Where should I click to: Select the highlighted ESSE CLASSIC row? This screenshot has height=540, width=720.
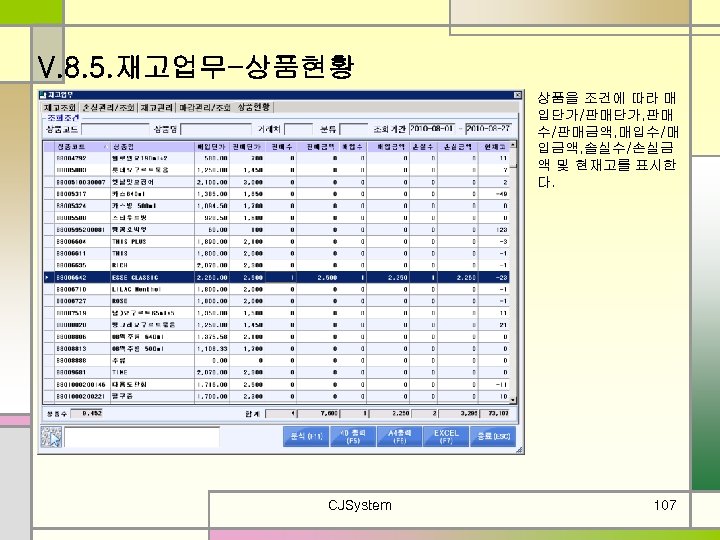pos(276,277)
